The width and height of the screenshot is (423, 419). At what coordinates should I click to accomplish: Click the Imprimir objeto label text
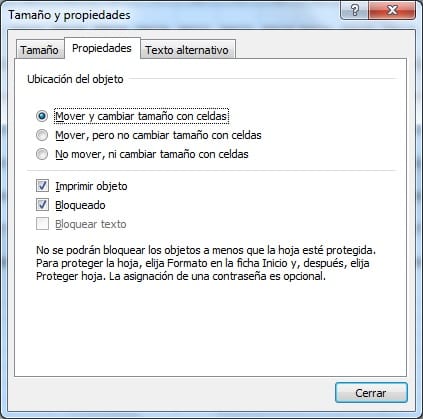[x=91, y=186]
